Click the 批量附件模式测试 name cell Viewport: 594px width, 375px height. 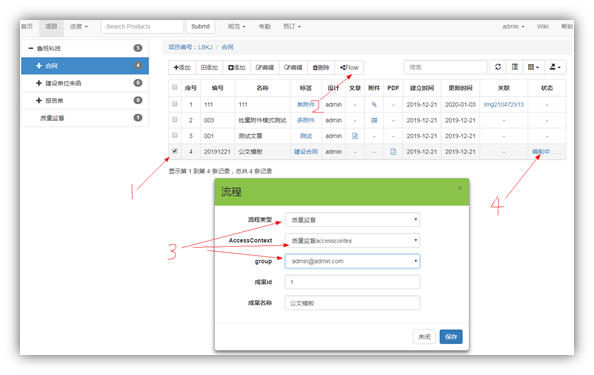point(262,120)
